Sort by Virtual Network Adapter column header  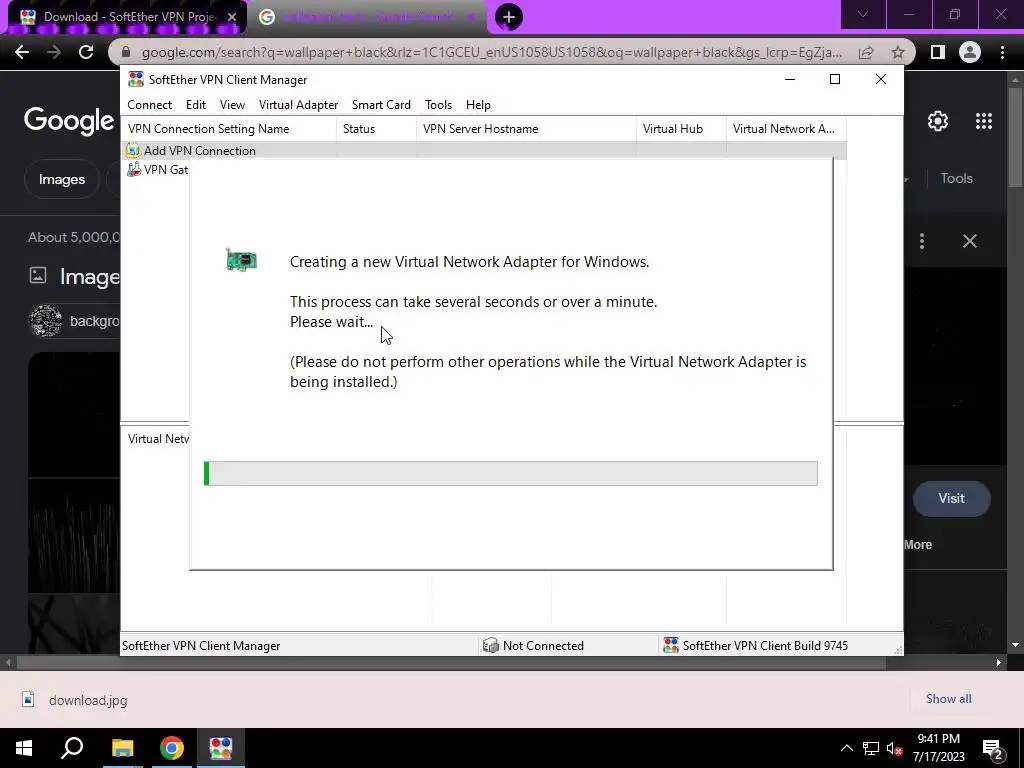click(x=786, y=129)
